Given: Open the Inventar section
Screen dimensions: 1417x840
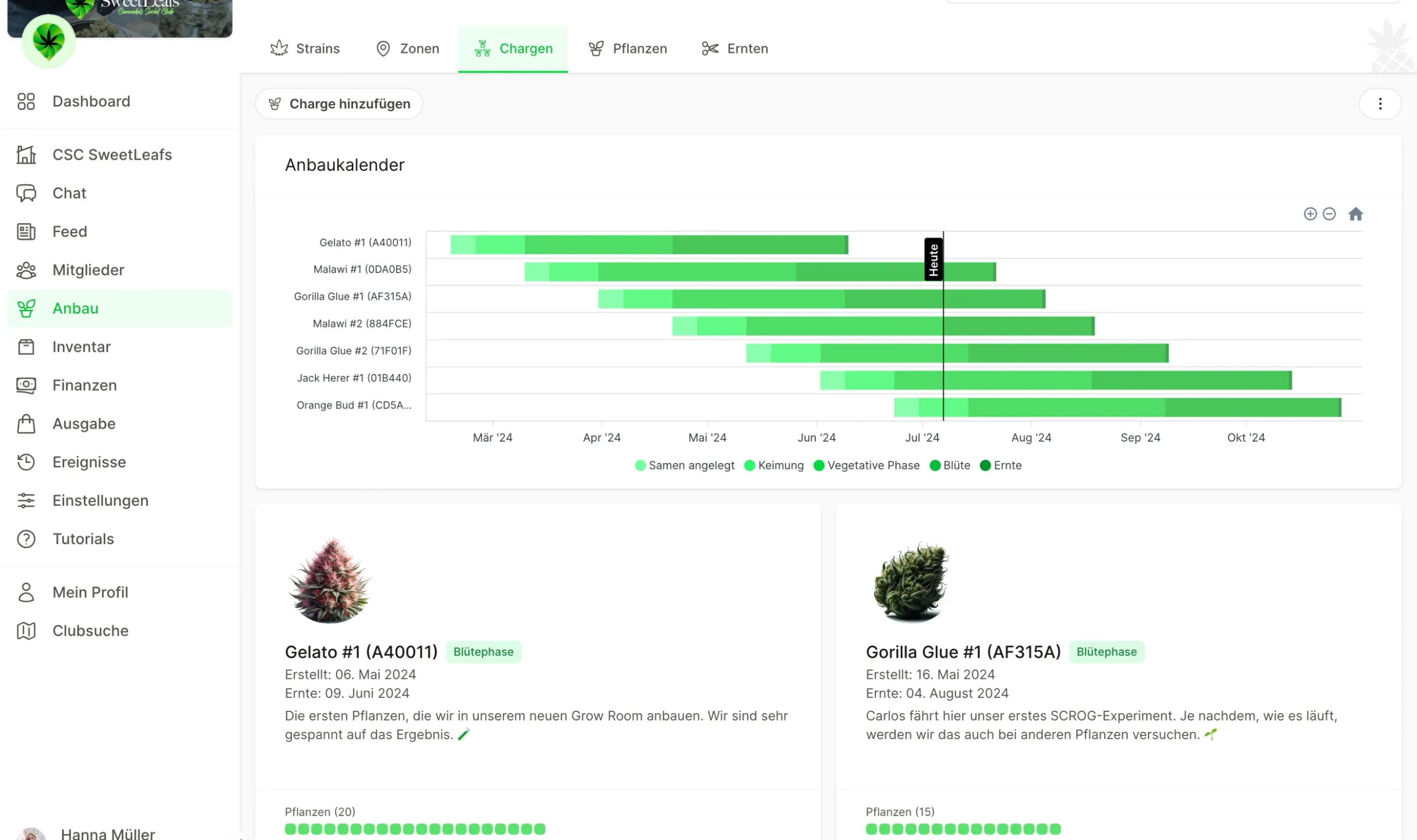Looking at the screenshot, I should tap(81, 347).
